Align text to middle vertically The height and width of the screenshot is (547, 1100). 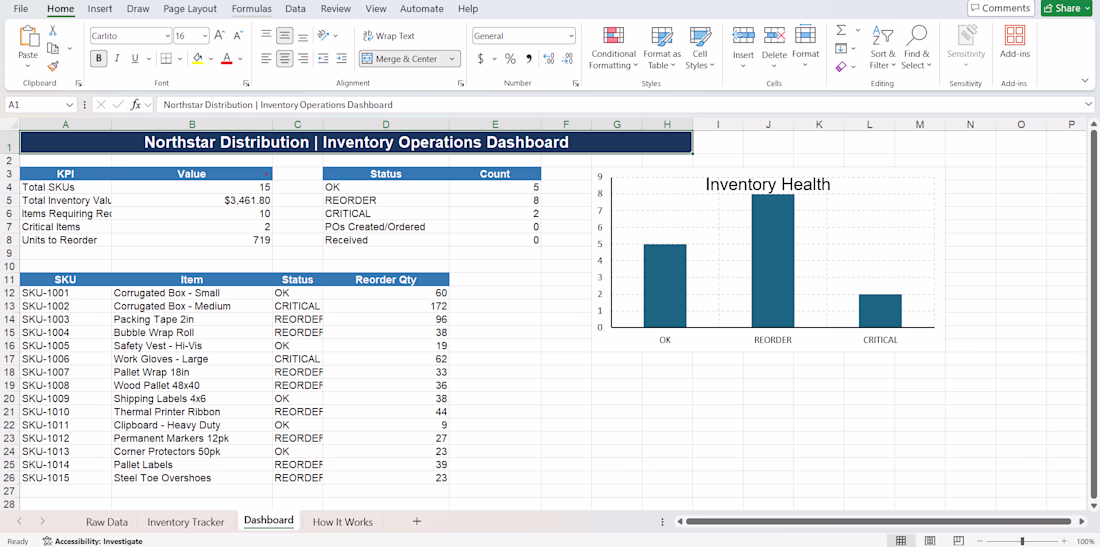(x=284, y=35)
